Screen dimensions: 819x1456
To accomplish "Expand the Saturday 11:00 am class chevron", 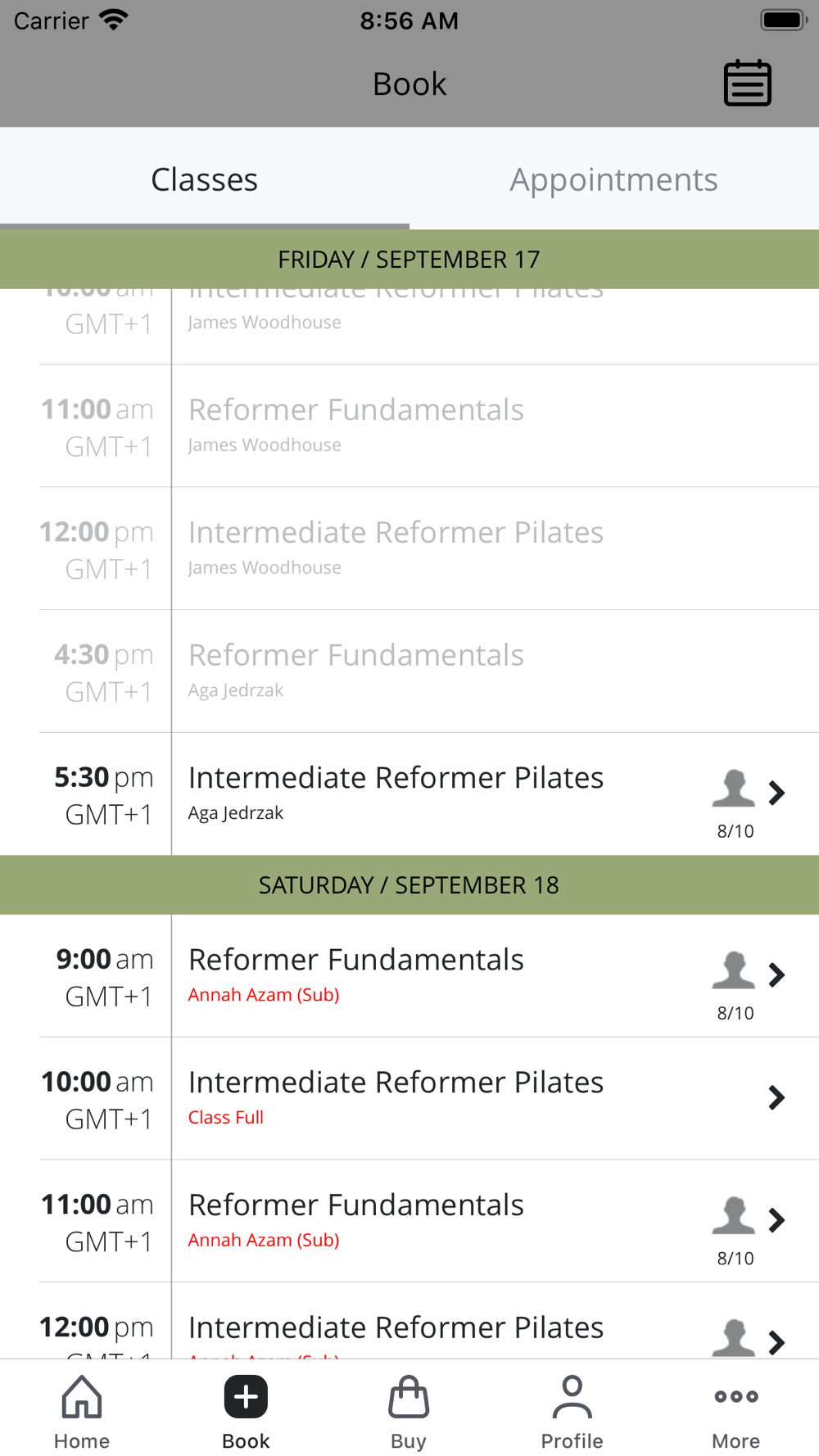I will pyautogui.click(x=777, y=1220).
